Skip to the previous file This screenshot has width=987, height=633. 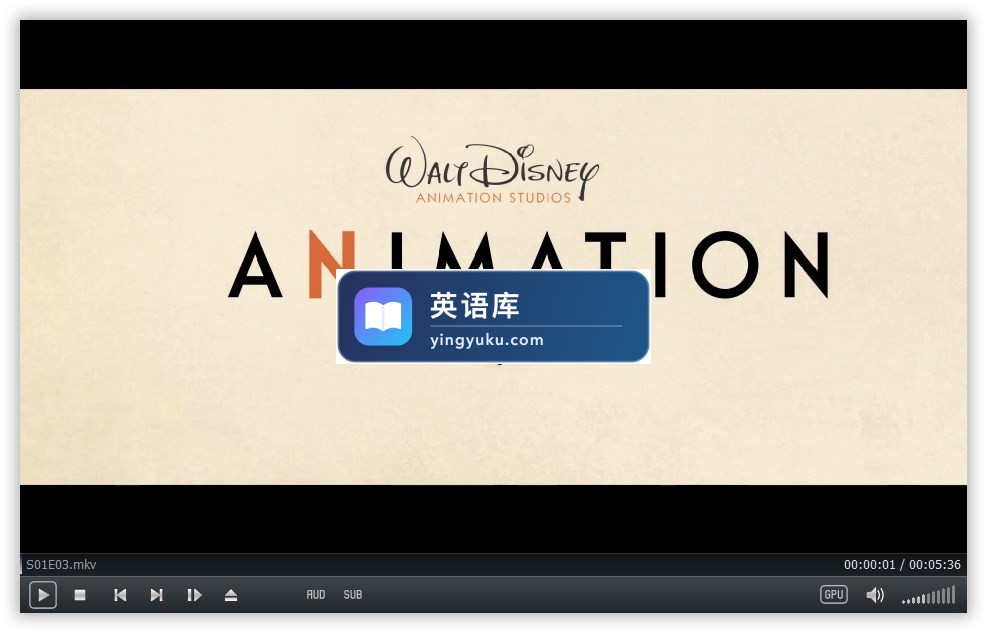coord(120,595)
